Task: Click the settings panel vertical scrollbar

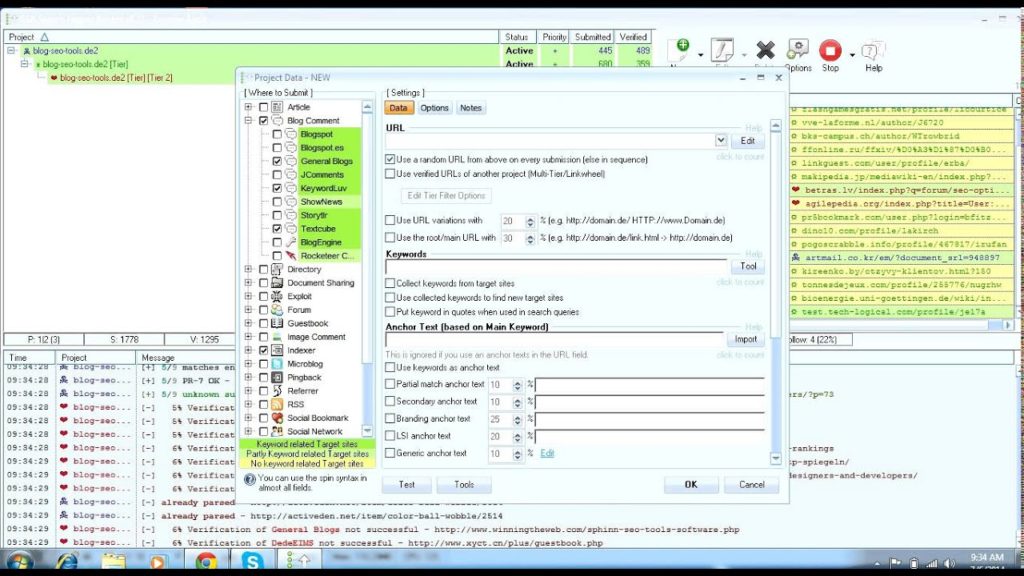Action: coord(775,292)
